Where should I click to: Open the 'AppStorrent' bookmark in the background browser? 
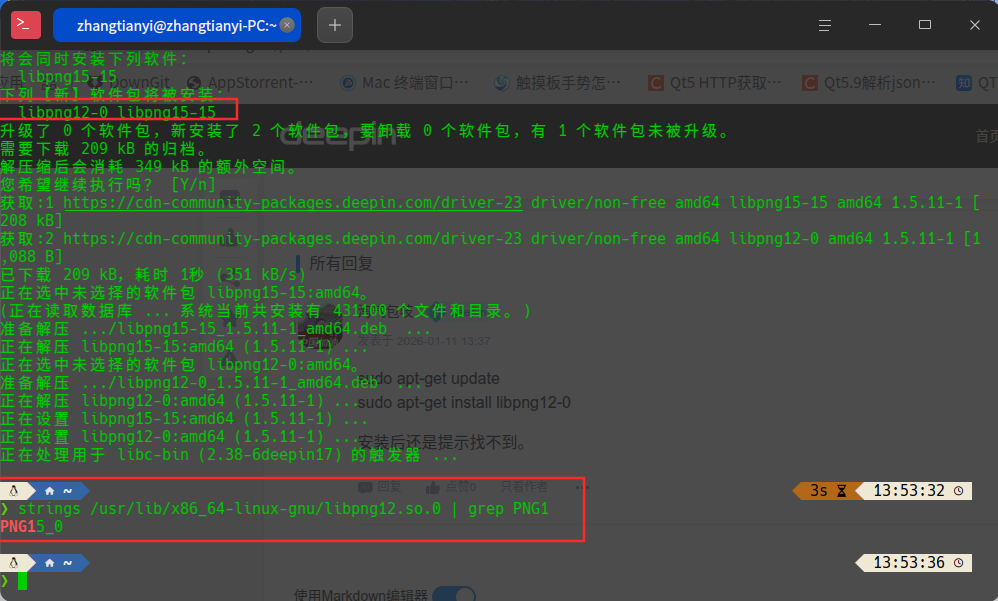[250, 83]
